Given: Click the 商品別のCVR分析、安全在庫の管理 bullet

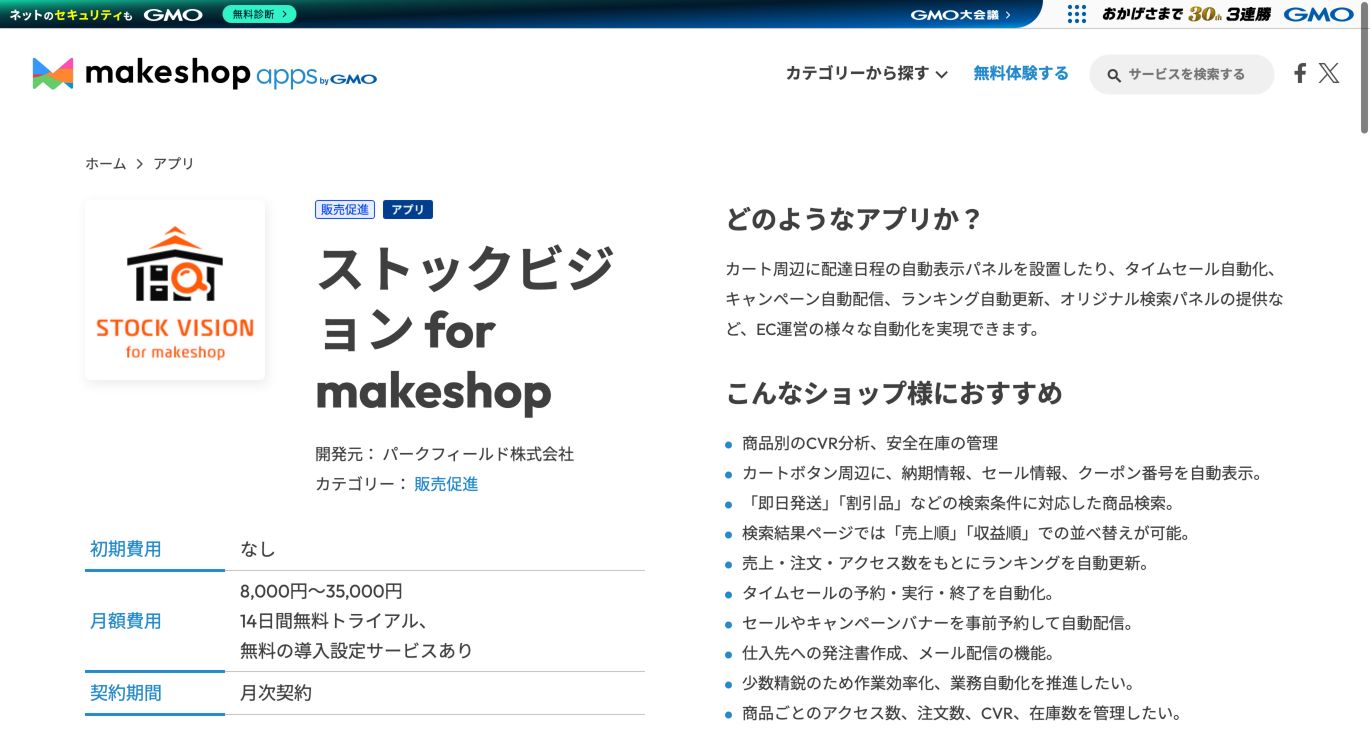Looking at the screenshot, I should coord(870,443).
